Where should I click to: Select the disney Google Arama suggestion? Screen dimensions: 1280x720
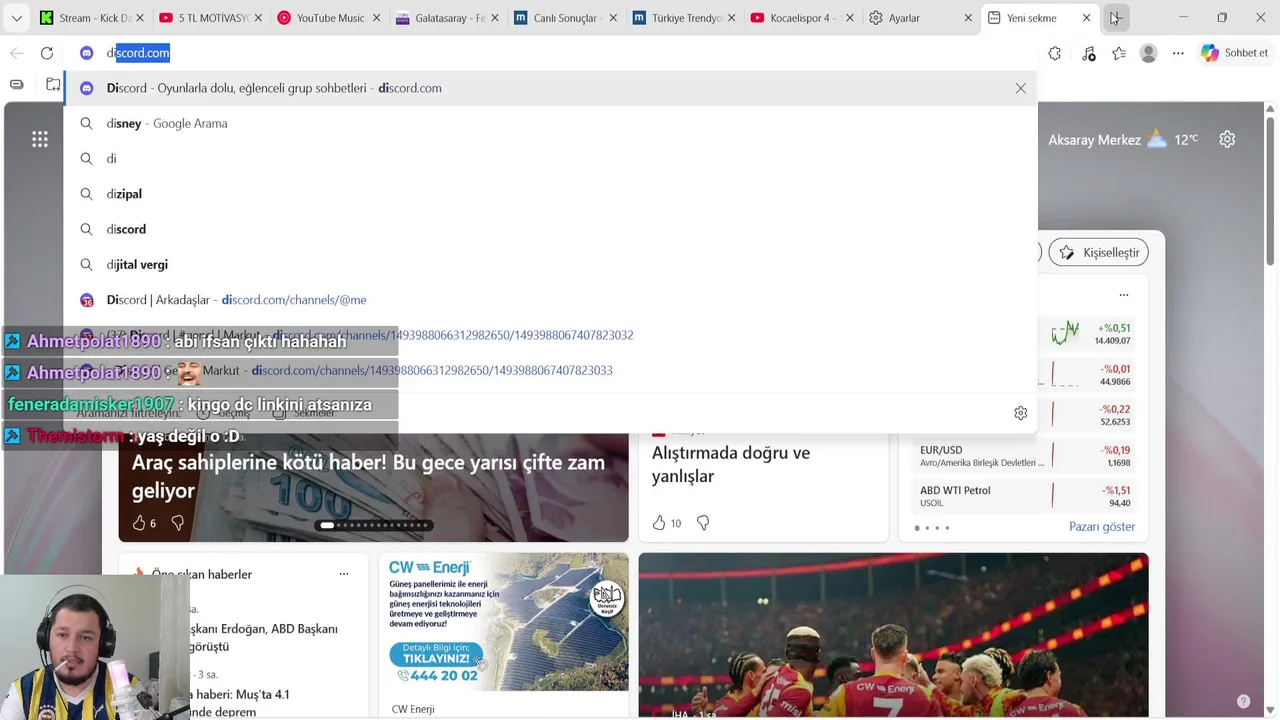(550, 123)
